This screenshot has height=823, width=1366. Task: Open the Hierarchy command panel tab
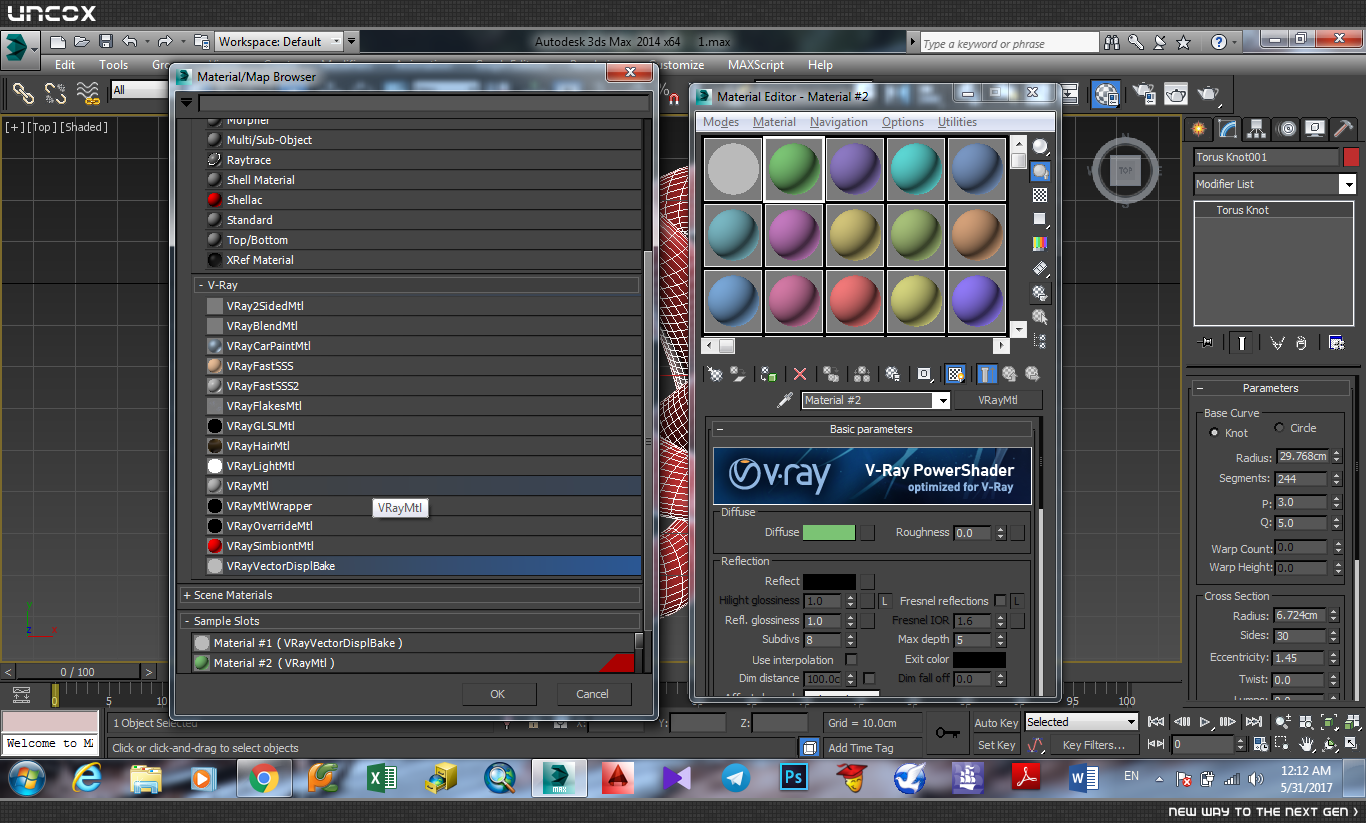coord(1257,128)
